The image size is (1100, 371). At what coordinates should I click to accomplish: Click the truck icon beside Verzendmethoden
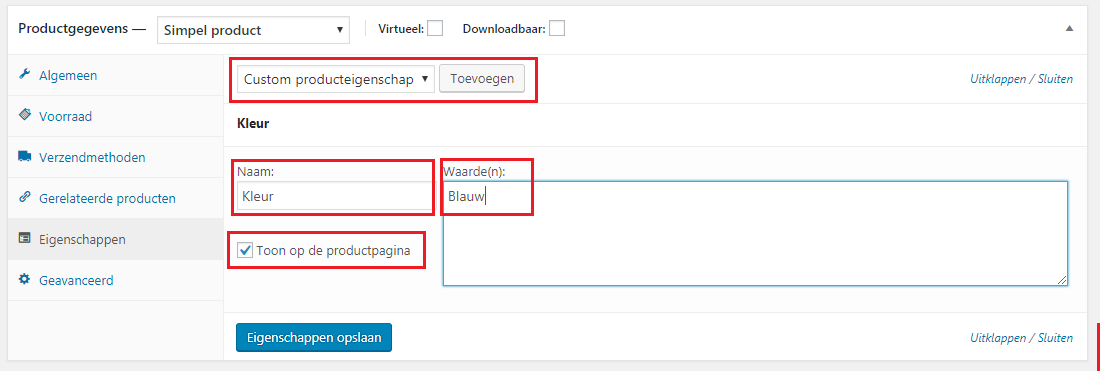pyautogui.click(x=25, y=156)
